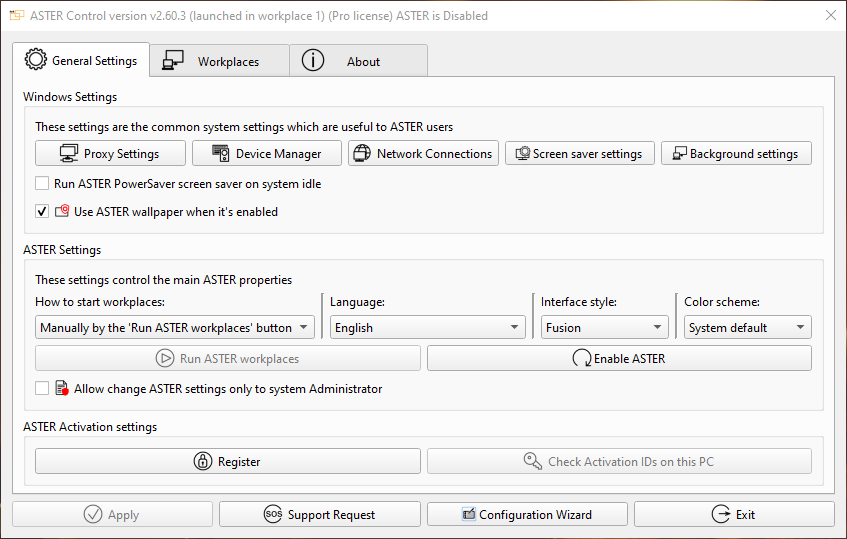Click the ASTER app icon in title bar
The height and width of the screenshot is (539, 847).
pyautogui.click(x=17, y=16)
